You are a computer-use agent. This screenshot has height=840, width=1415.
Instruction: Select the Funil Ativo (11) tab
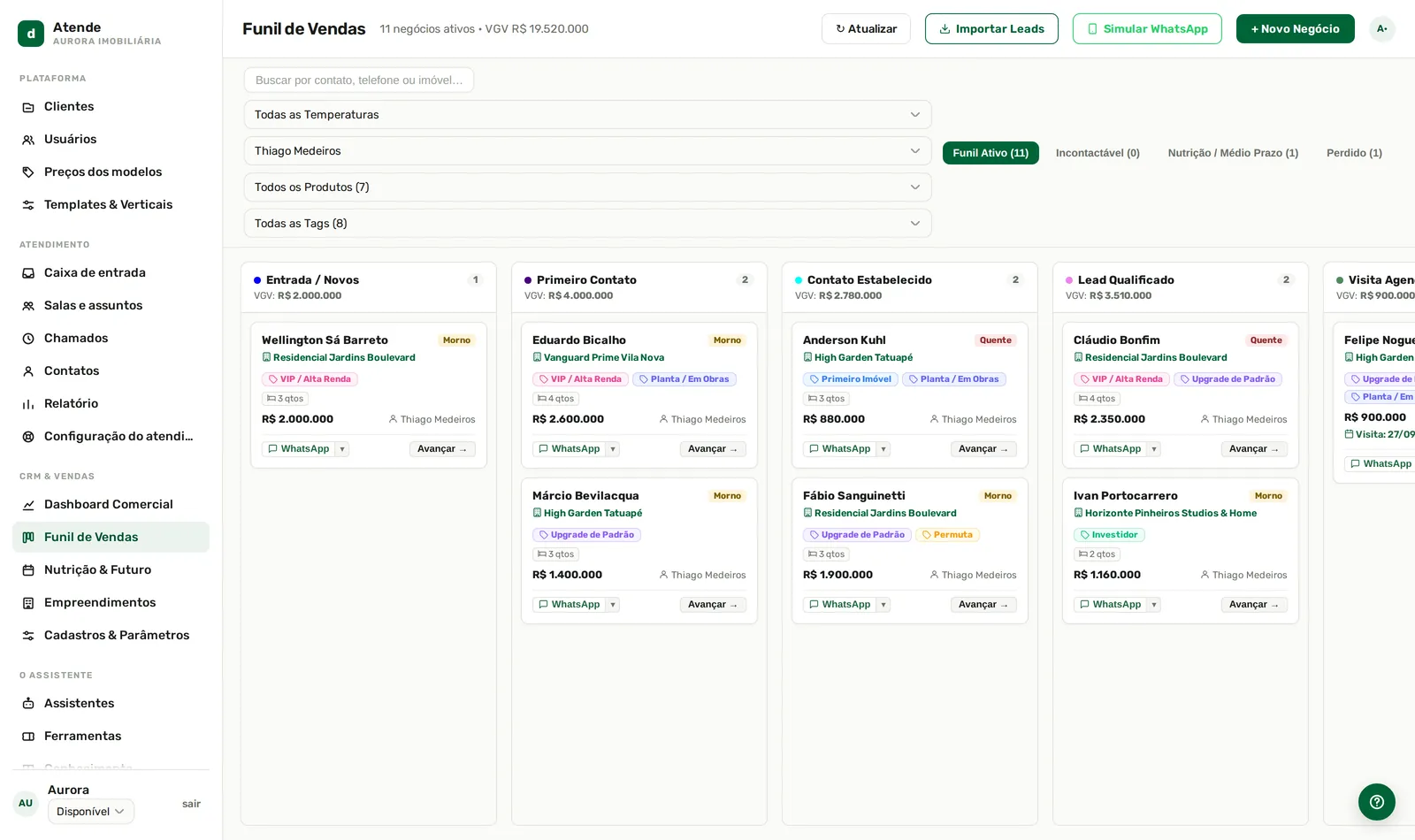tap(990, 153)
